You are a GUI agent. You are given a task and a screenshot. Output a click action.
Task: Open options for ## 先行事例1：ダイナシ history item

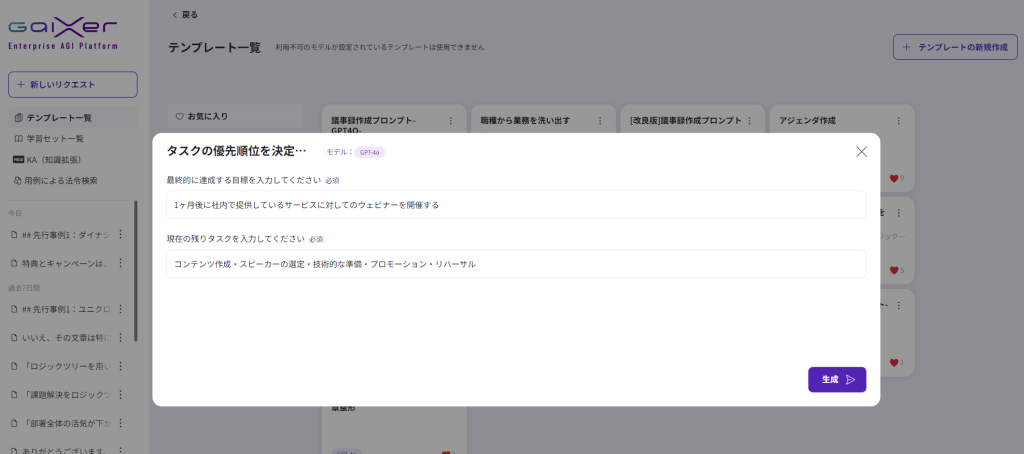[121, 235]
